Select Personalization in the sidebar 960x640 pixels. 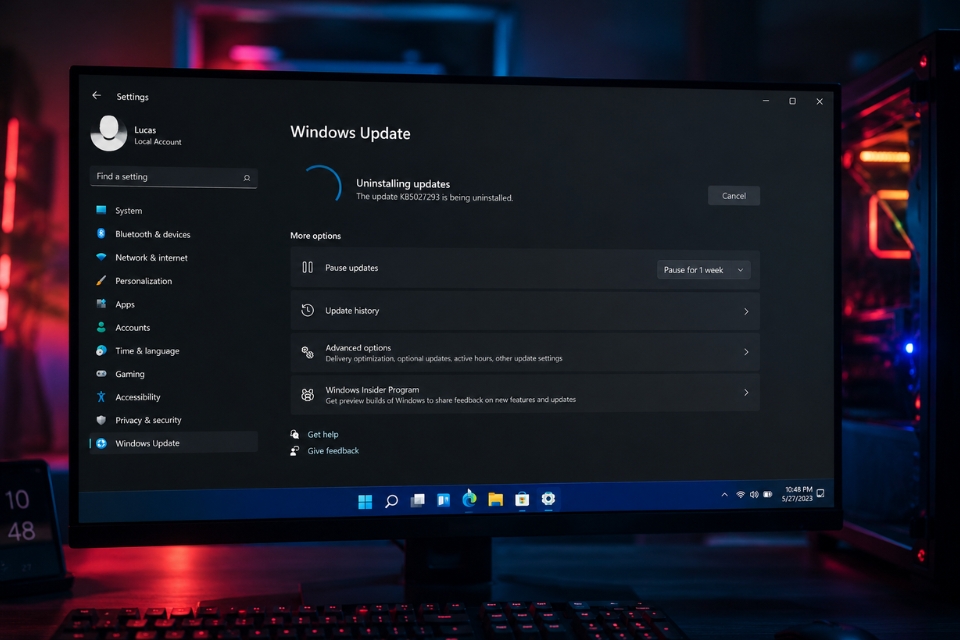click(143, 280)
